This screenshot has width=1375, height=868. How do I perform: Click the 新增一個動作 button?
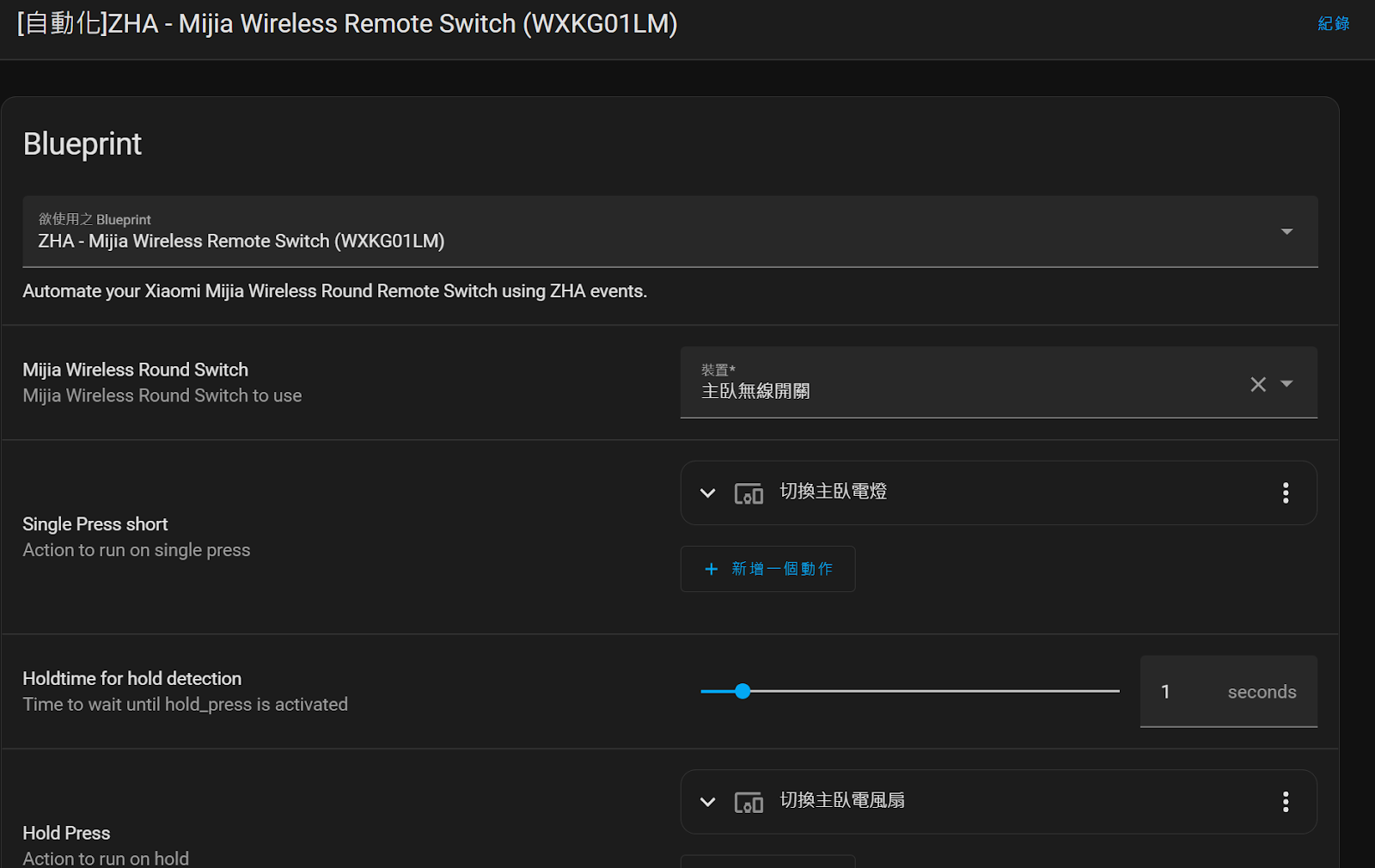point(767,569)
